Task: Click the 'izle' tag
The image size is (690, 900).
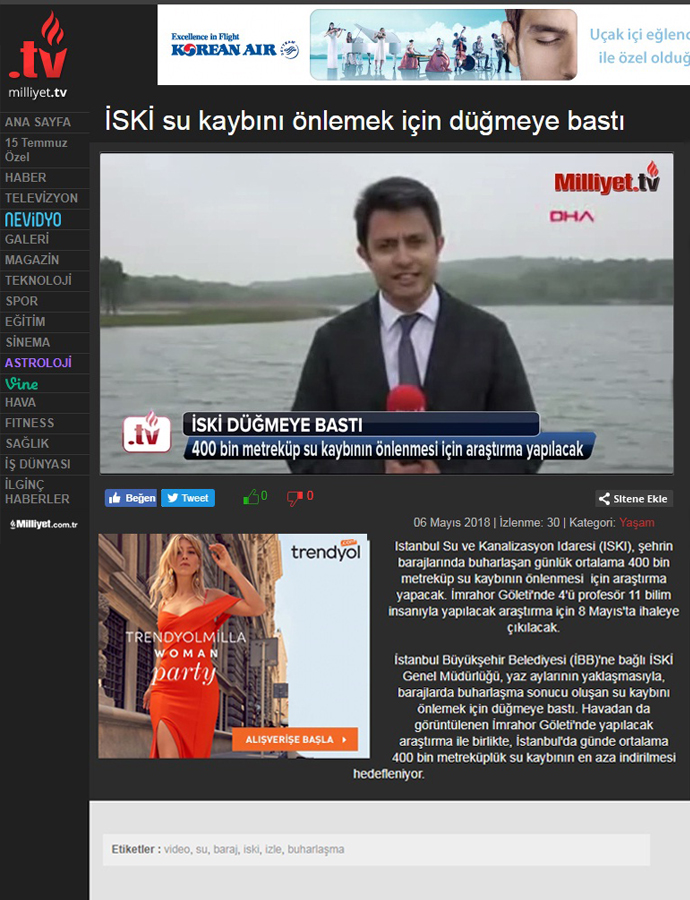Action: click(x=273, y=849)
